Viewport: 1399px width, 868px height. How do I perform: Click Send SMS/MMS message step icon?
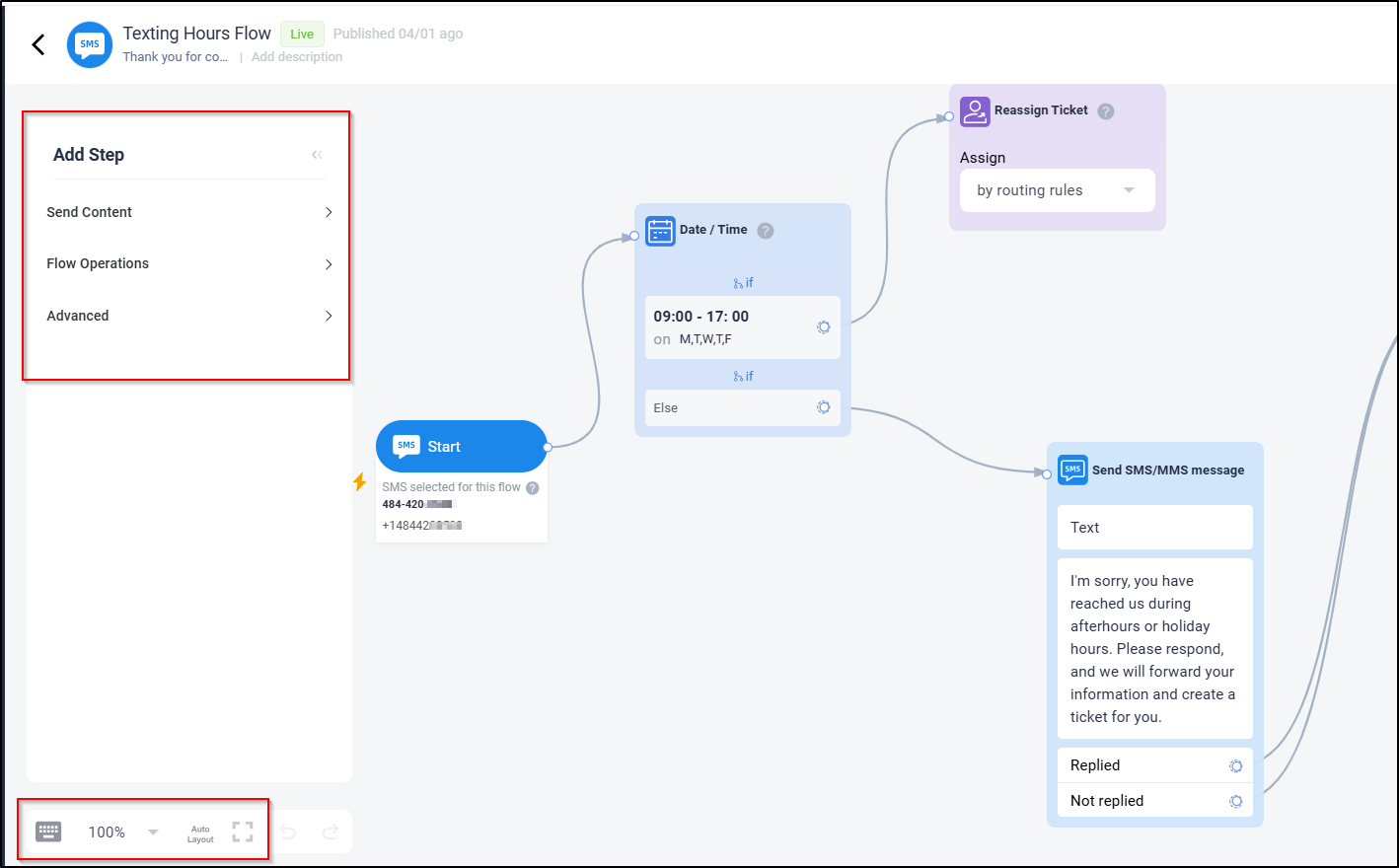(x=1072, y=470)
